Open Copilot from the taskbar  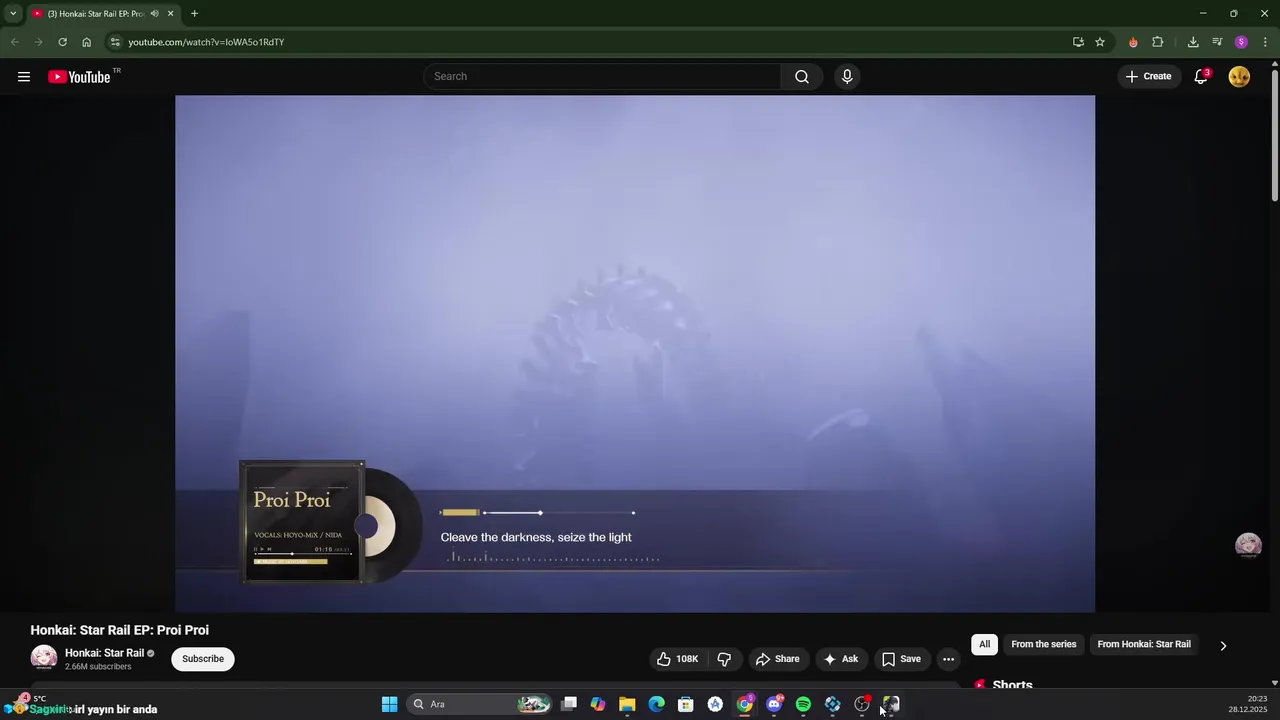[598, 704]
